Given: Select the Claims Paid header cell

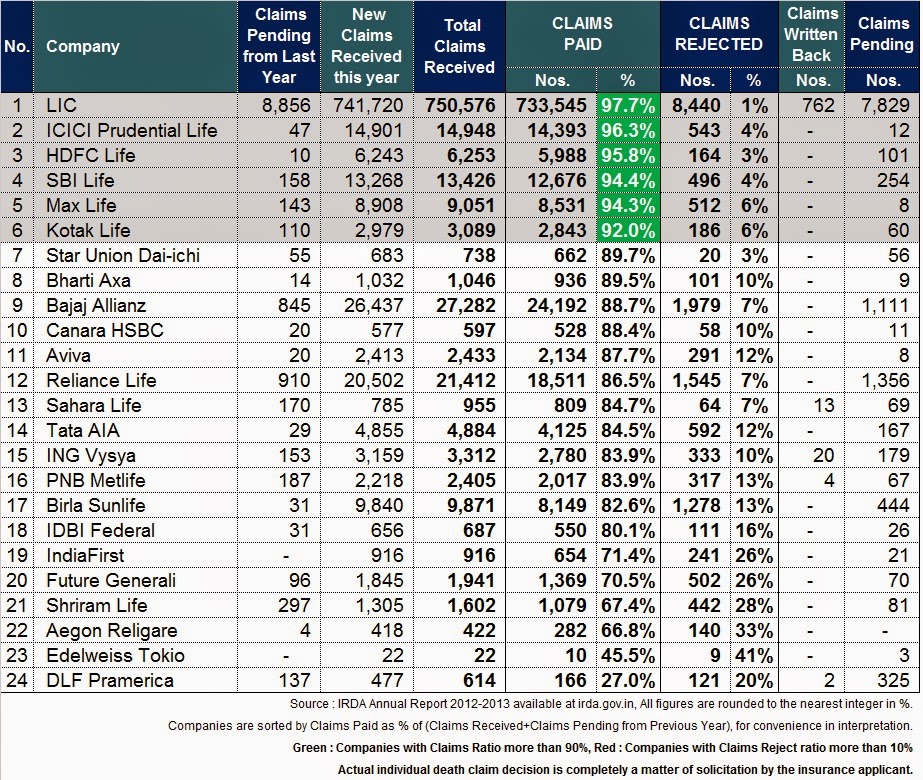Looking at the screenshot, I should [584, 27].
